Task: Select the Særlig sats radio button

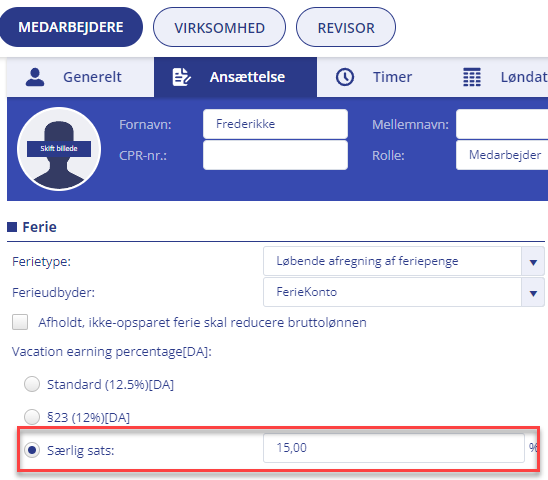Action: pyautogui.click(x=32, y=450)
